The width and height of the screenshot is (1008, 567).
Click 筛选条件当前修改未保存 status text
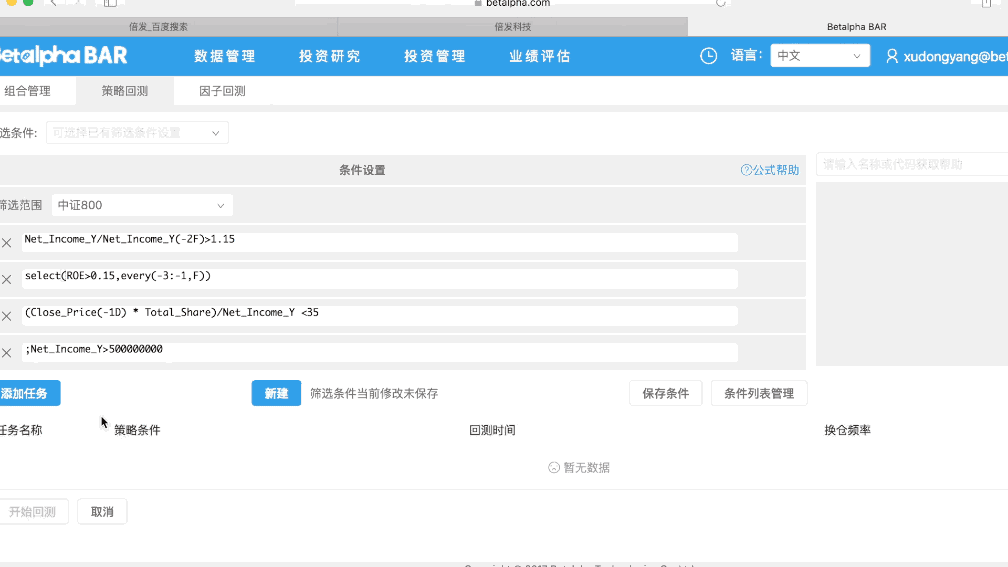click(x=374, y=393)
